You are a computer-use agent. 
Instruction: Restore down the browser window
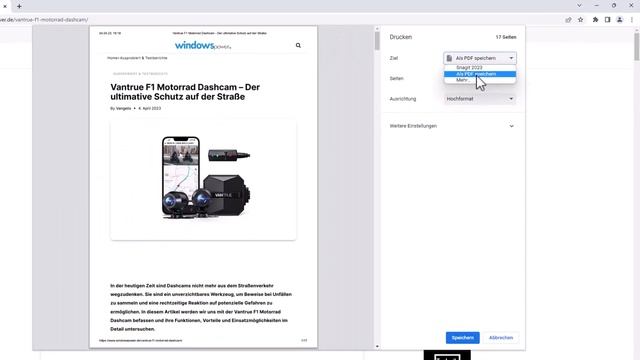point(614,6)
